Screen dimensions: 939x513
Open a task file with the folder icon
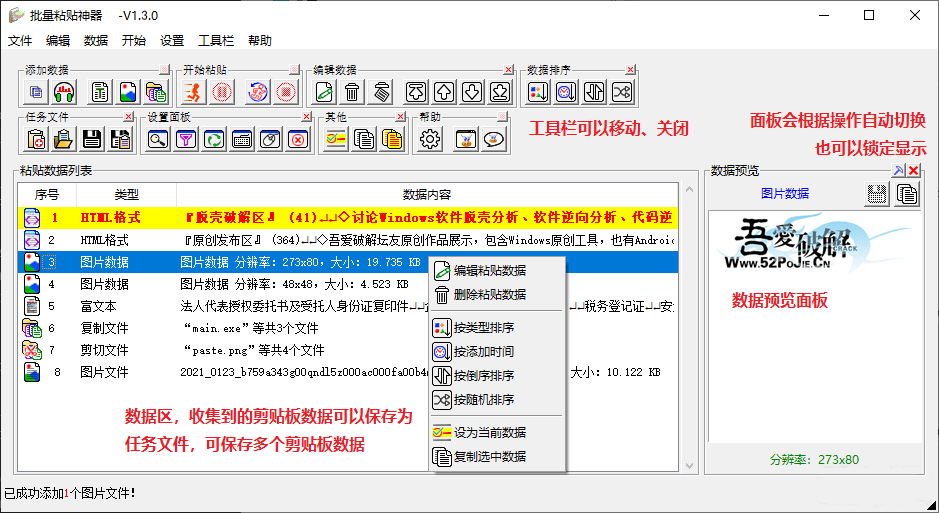point(64,139)
